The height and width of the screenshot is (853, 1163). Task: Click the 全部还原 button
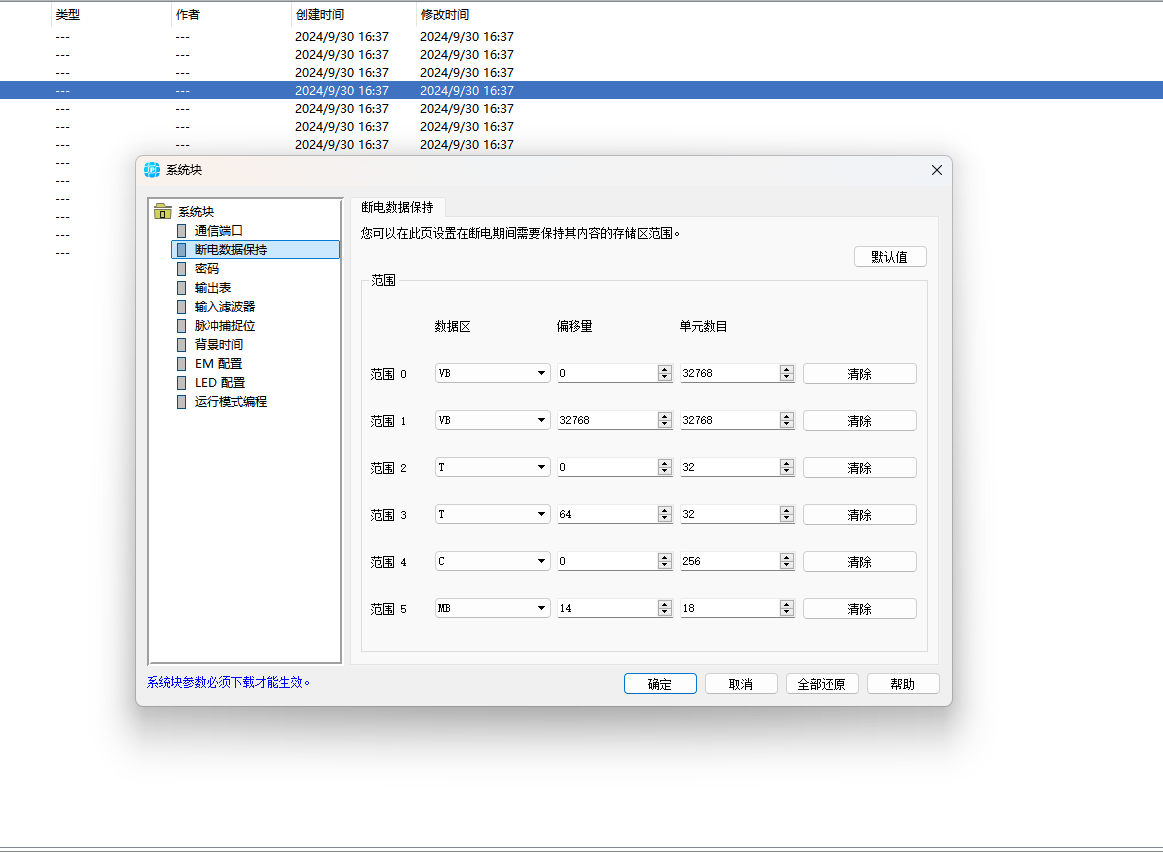point(822,684)
